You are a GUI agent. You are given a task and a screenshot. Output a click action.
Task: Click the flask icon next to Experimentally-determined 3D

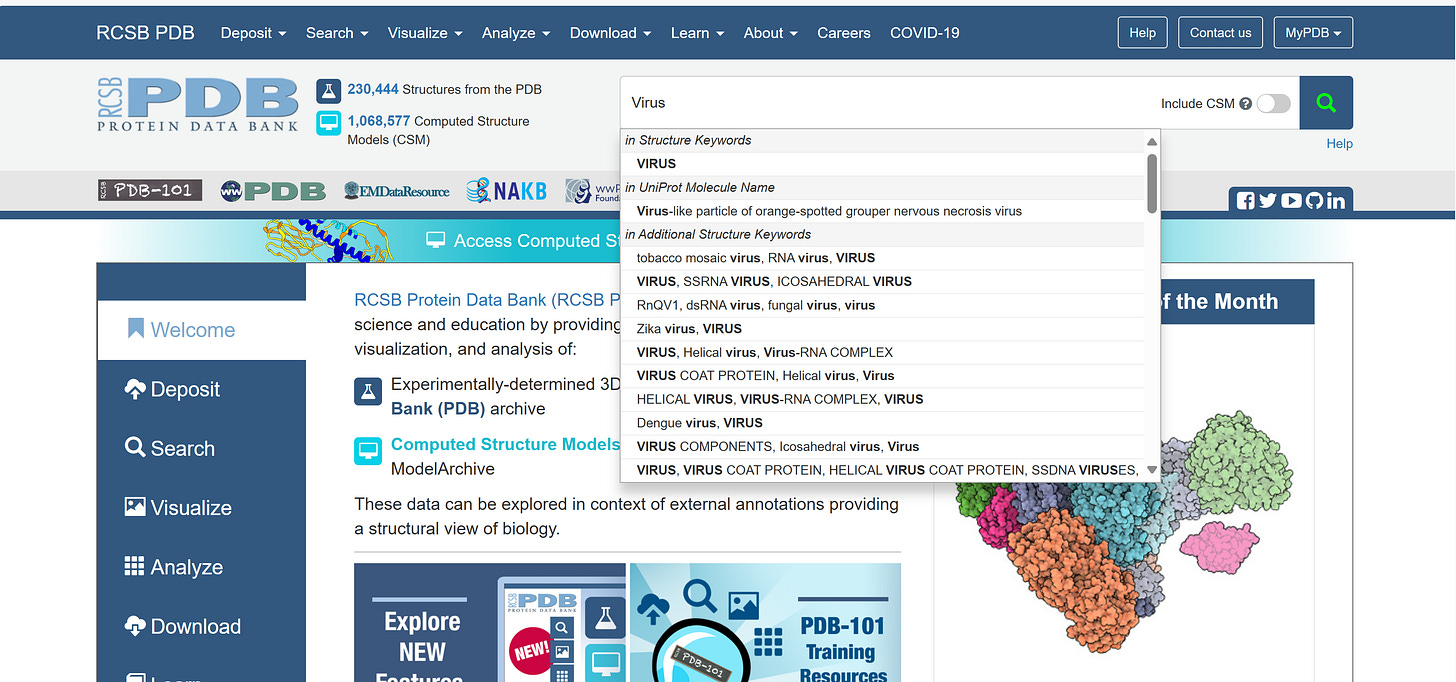point(368,391)
